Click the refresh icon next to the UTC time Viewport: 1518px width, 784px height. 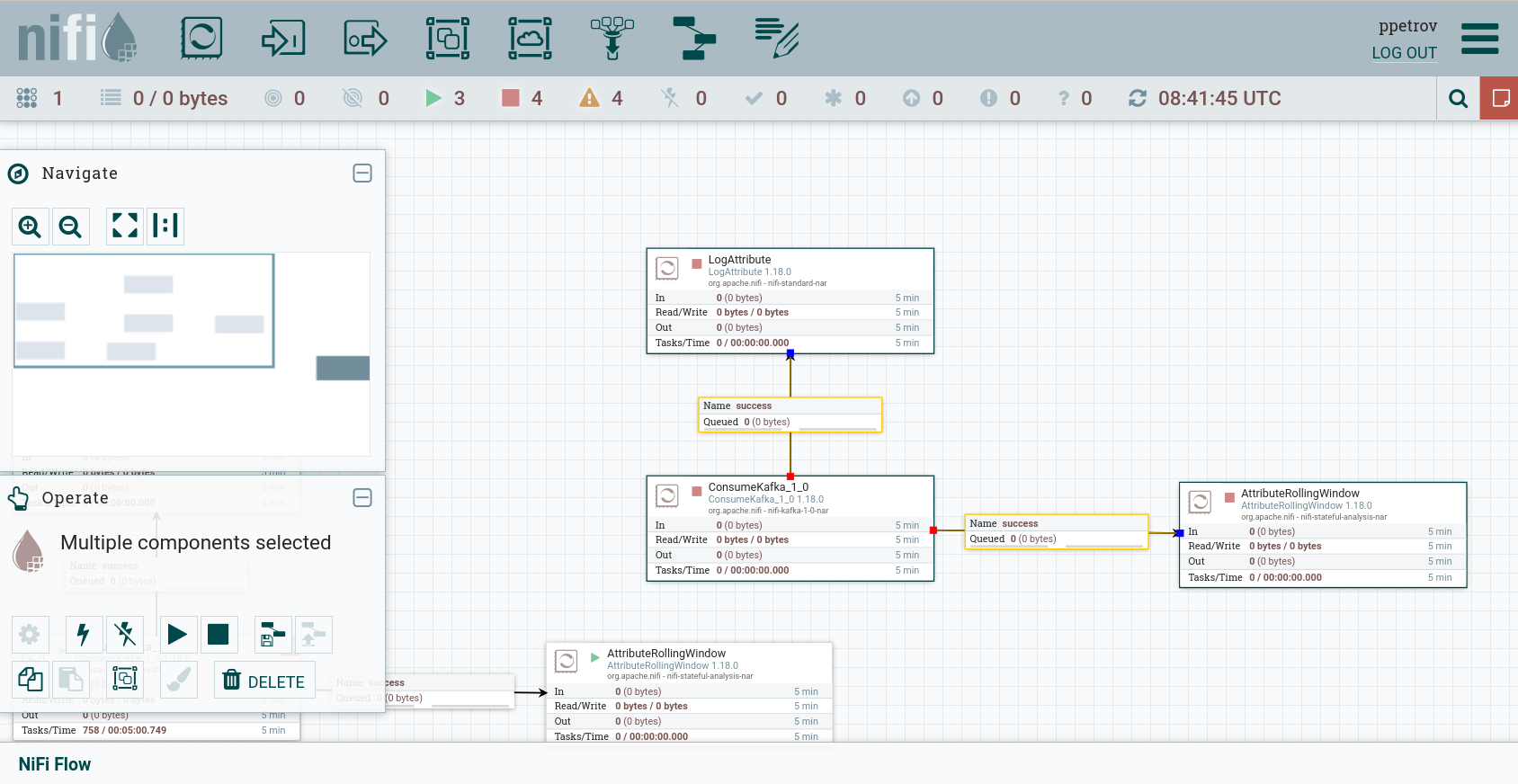[1138, 98]
